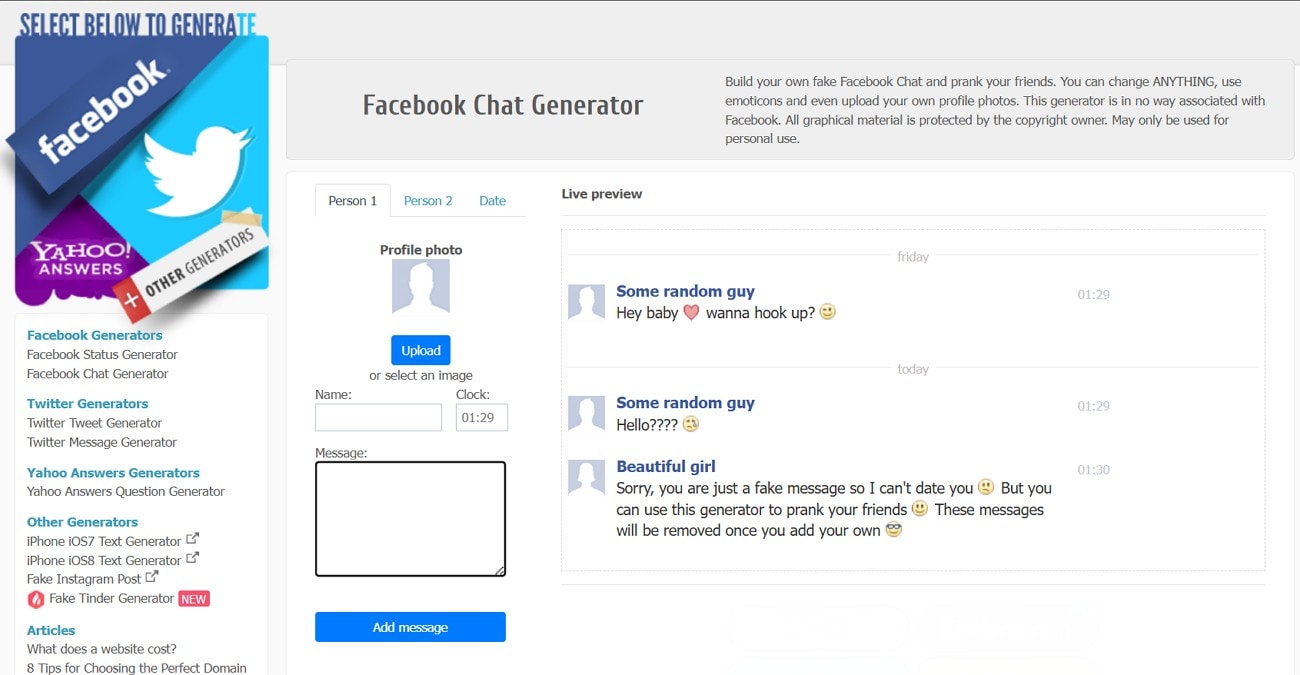The image size is (1300, 675).
Task: Click the or select an image text
Action: pyautogui.click(x=421, y=375)
